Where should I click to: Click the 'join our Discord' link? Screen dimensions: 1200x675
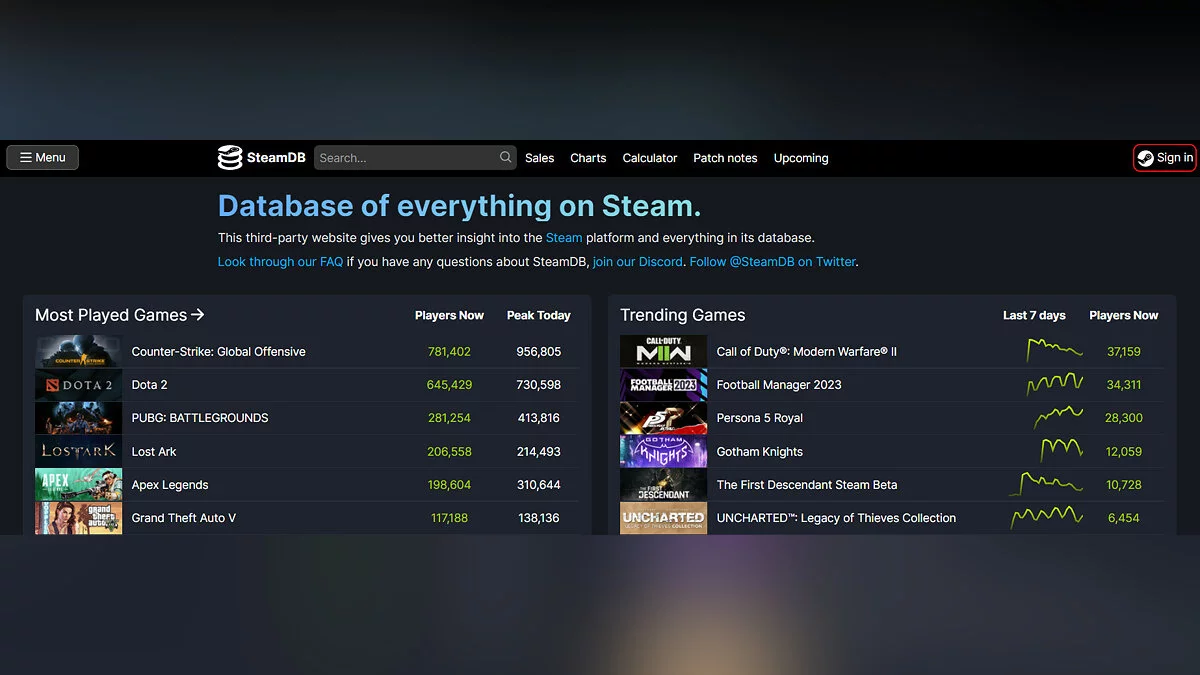638,262
